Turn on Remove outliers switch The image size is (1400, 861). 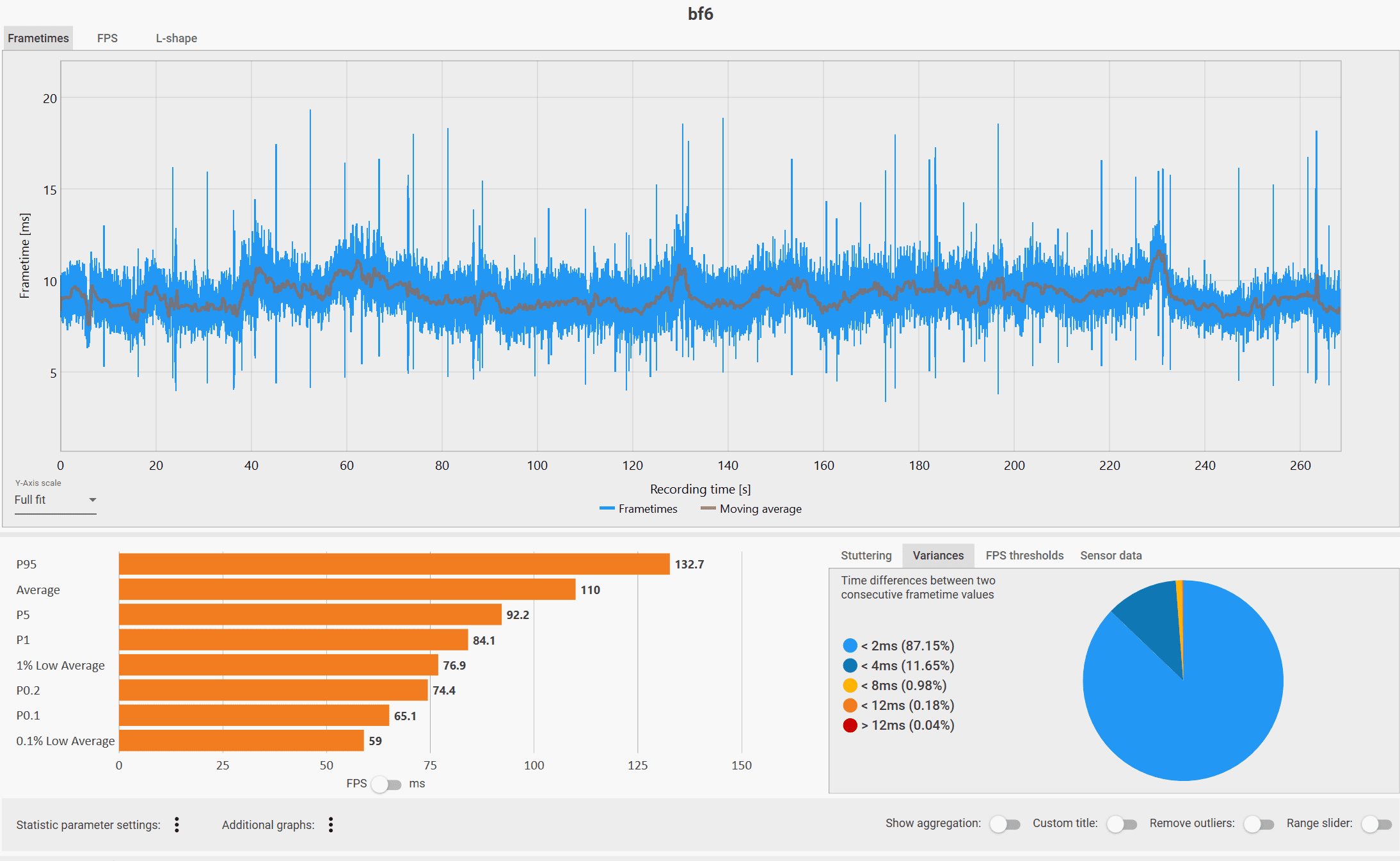tap(1258, 824)
